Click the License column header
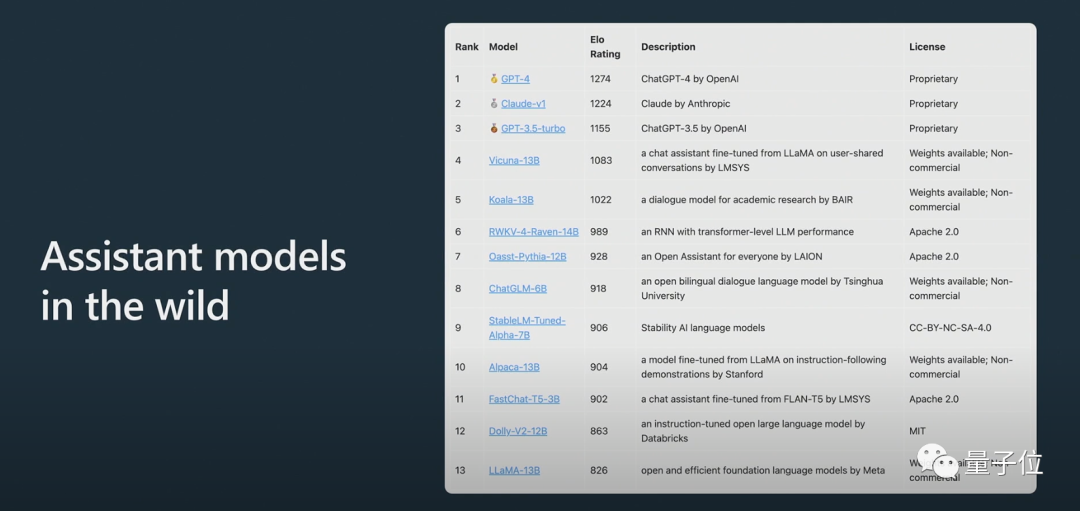The image size is (1080, 511). [x=927, y=47]
